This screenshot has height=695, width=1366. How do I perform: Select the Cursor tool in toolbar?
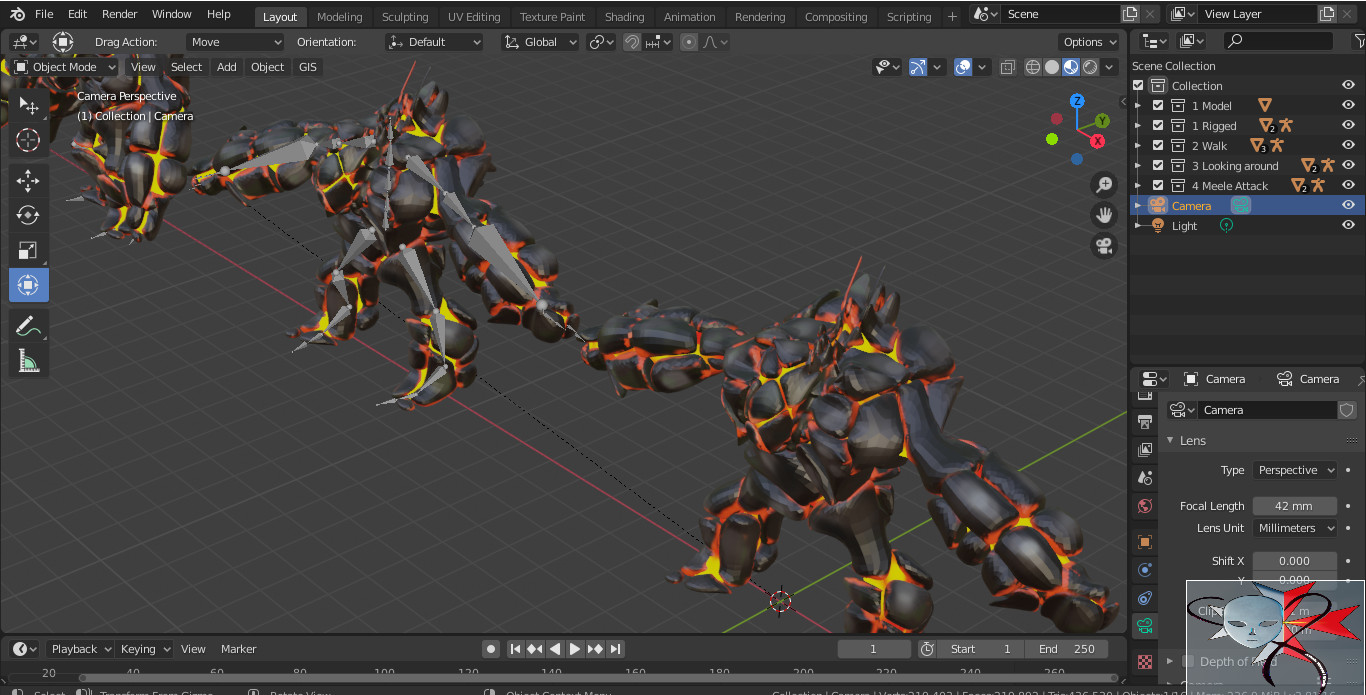tap(28, 140)
